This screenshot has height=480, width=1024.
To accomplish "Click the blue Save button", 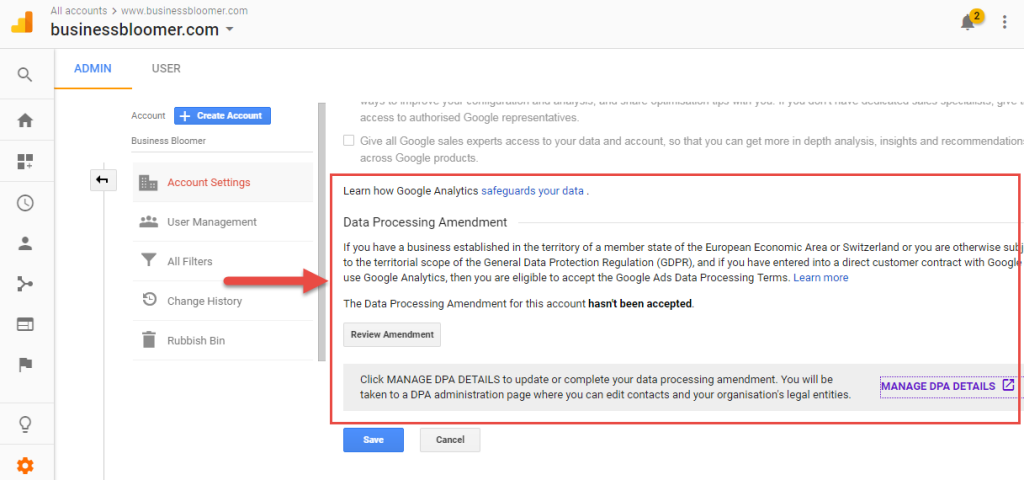I will [374, 440].
